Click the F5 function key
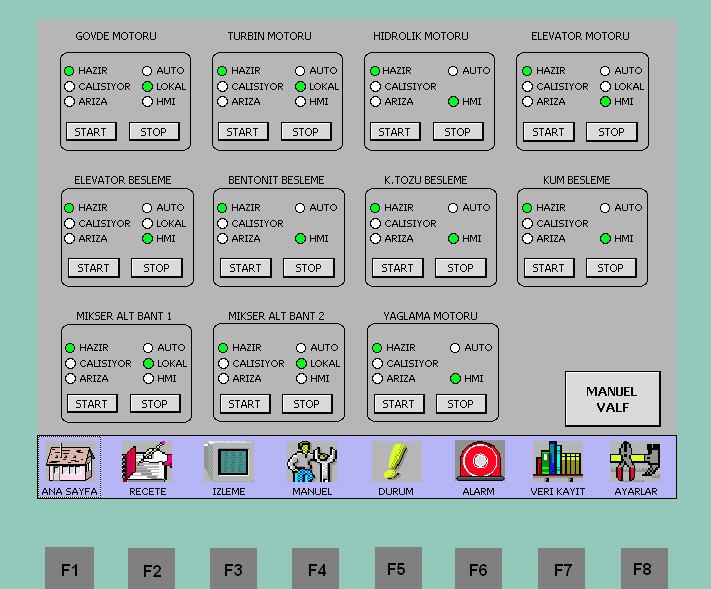The height and width of the screenshot is (589, 711). 398,569
